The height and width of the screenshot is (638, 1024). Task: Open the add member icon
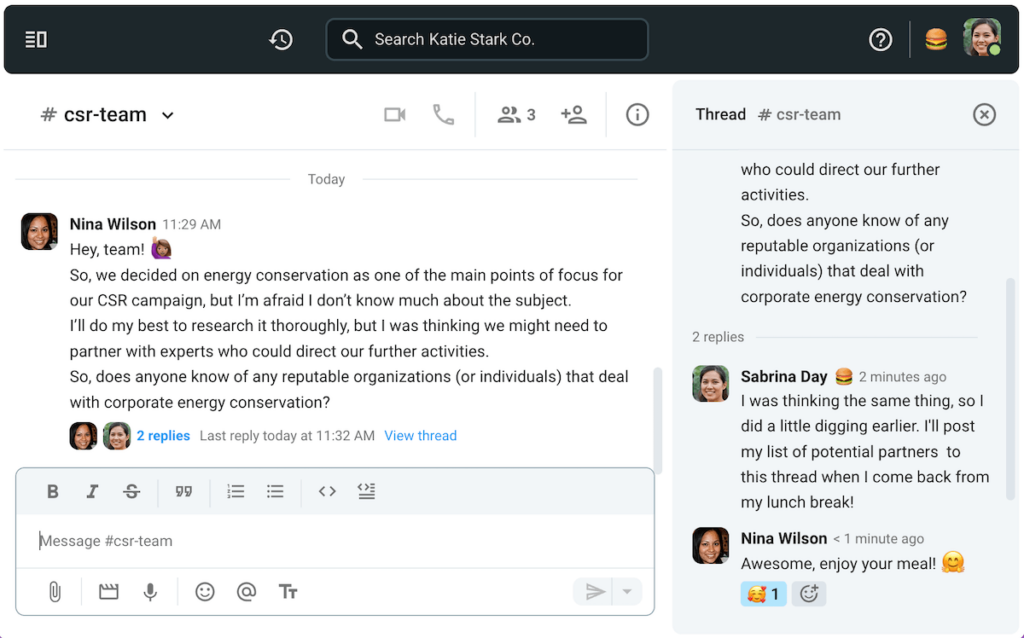click(x=574, y=115)
